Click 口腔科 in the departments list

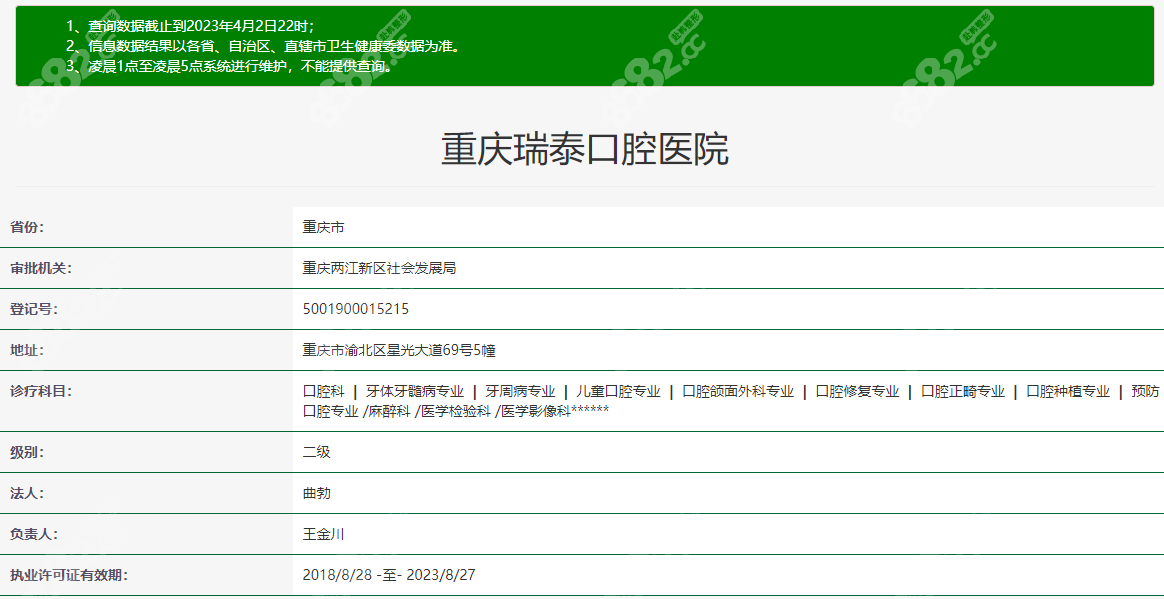pos(324,391)
